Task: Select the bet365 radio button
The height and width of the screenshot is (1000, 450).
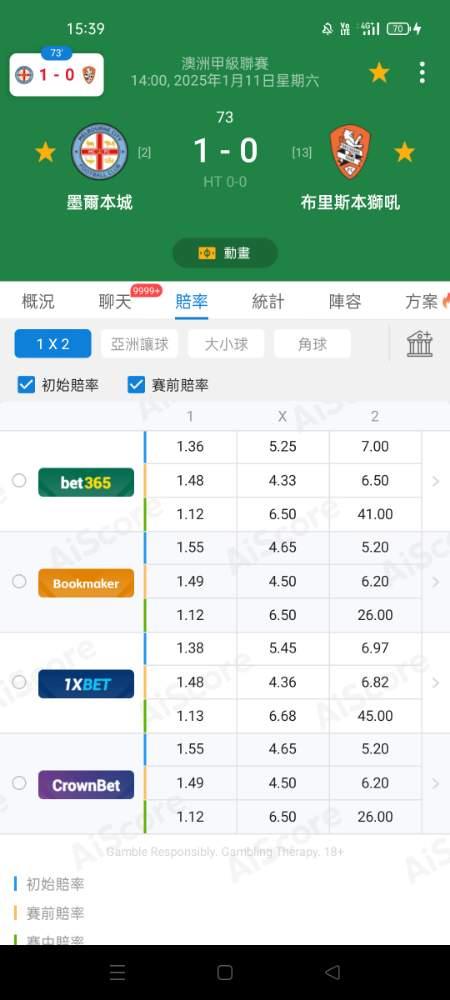Action: [x=19, y=480]
